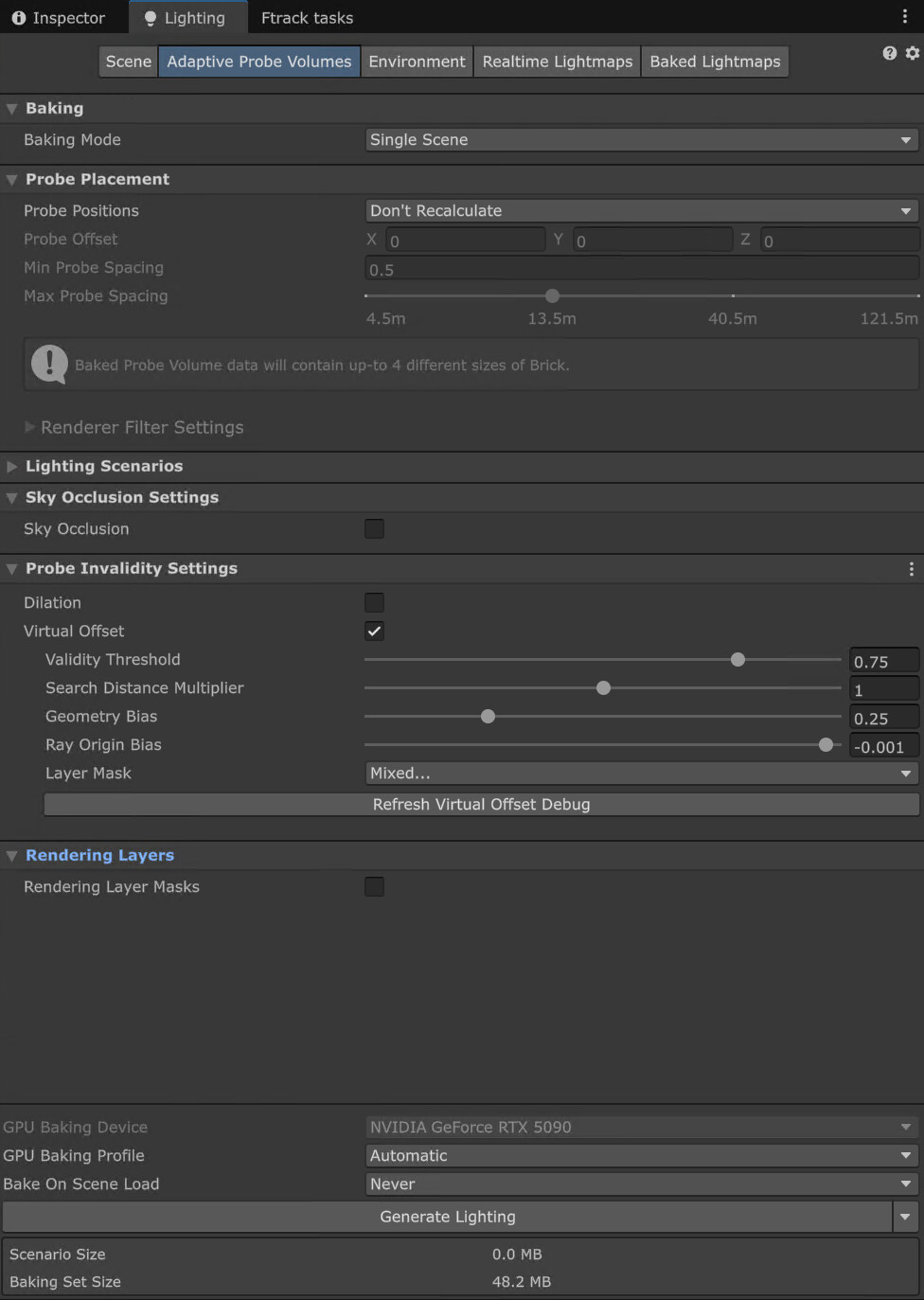Image resolution: width=924 pixels, height=1300 pixels.
Task: Enable the Dilation checkbox
Action: tap(374, 602)
